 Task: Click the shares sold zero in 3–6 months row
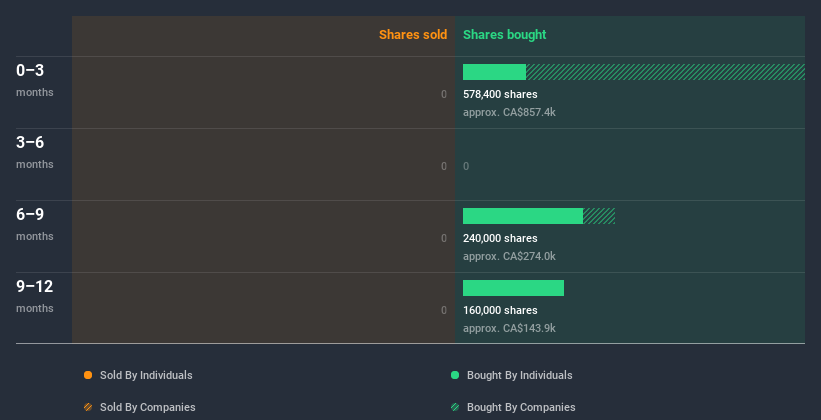[444, 167]
